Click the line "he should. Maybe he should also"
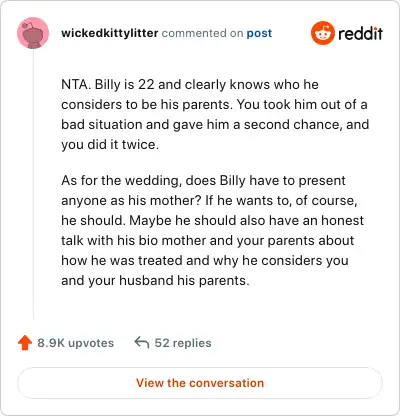400x416 pixels. coord(213,221)
